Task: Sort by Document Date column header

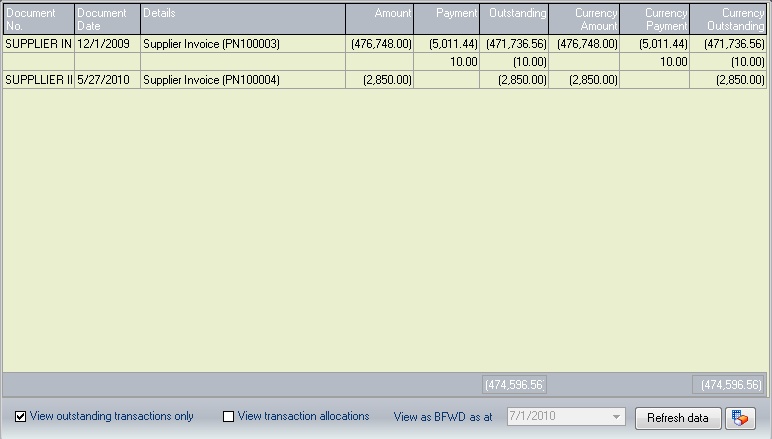Action: pos(107,19)
